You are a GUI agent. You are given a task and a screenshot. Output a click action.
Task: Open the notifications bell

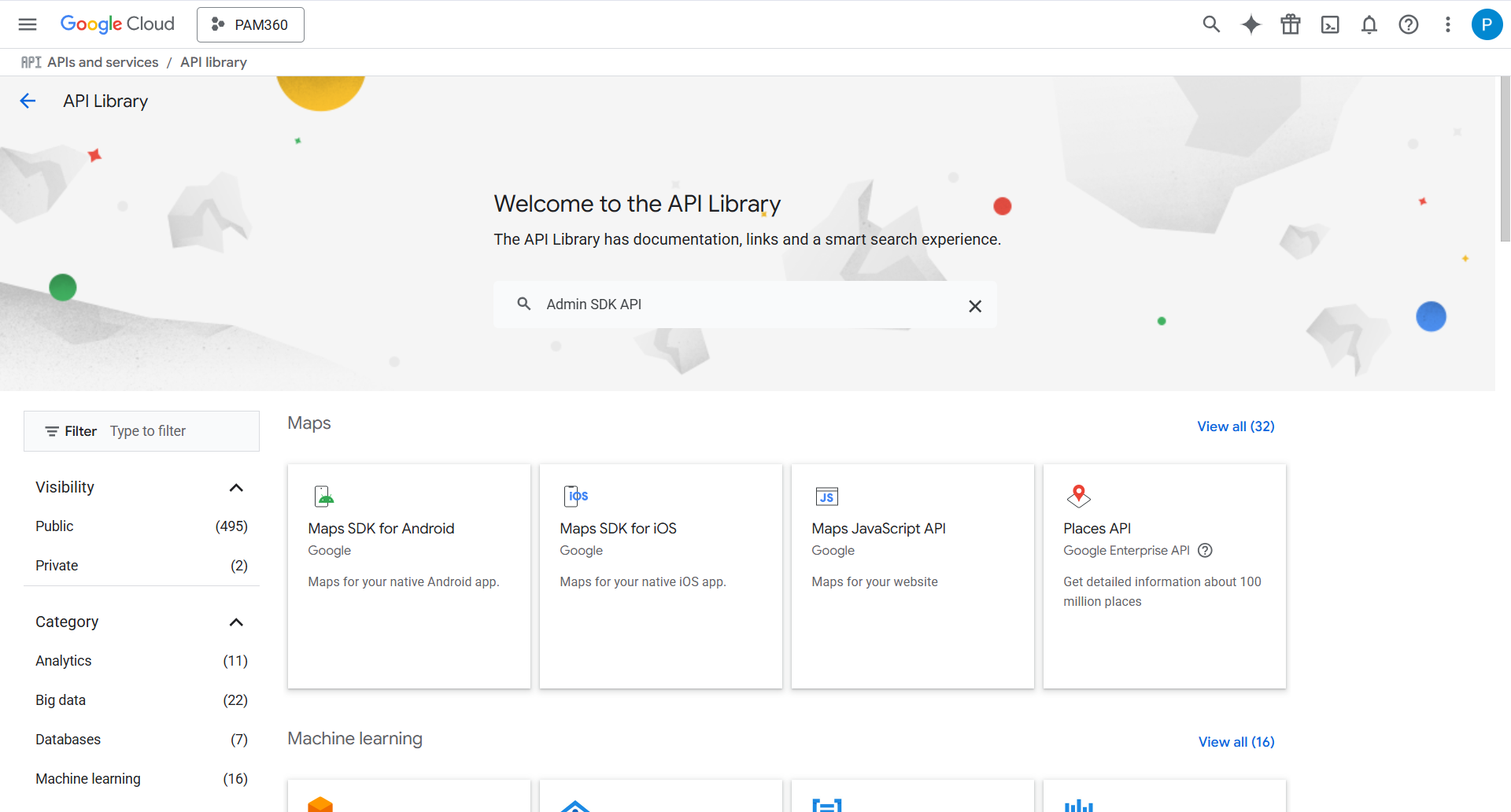pos(1369,24)
